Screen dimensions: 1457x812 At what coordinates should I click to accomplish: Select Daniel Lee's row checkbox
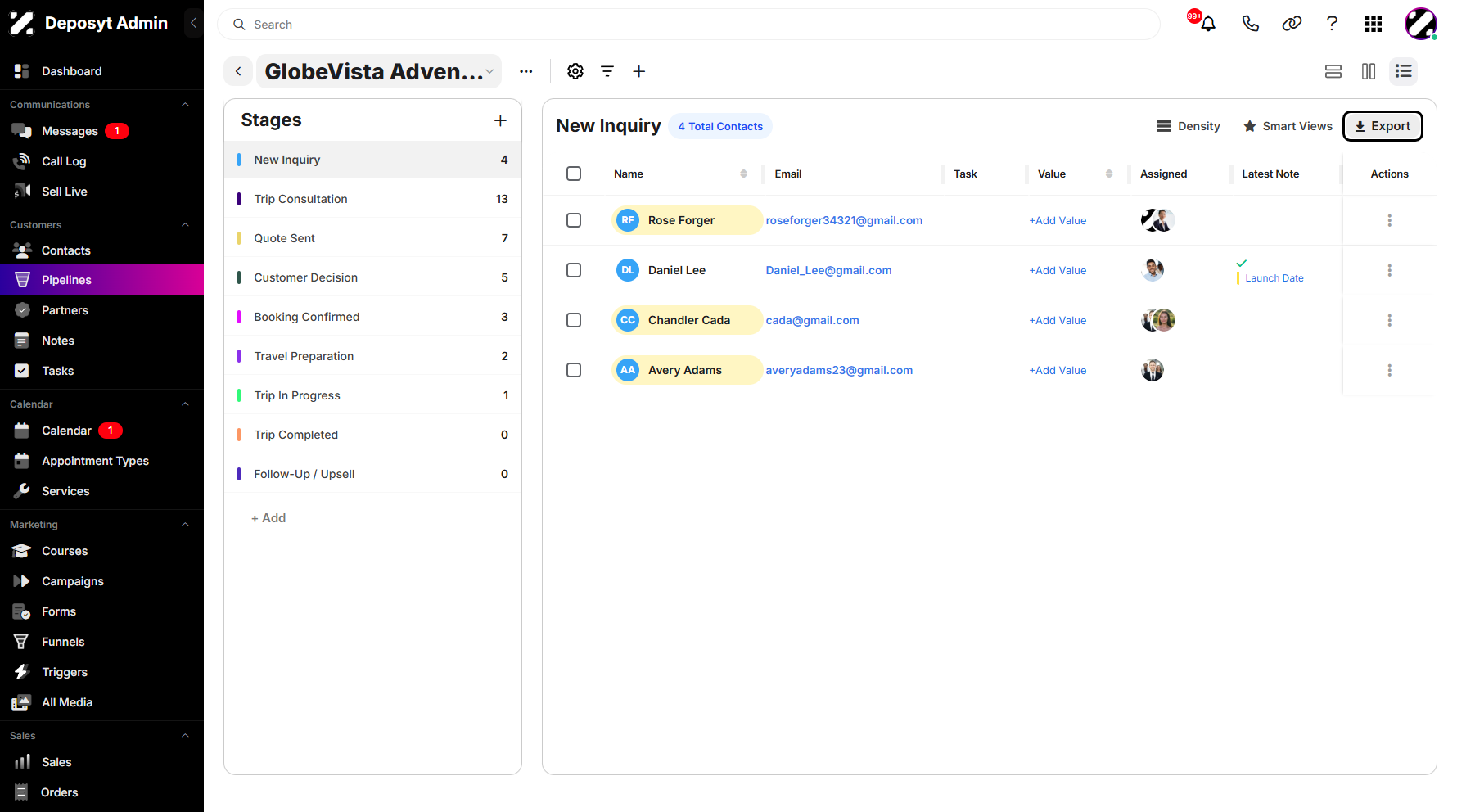point(574,270)
